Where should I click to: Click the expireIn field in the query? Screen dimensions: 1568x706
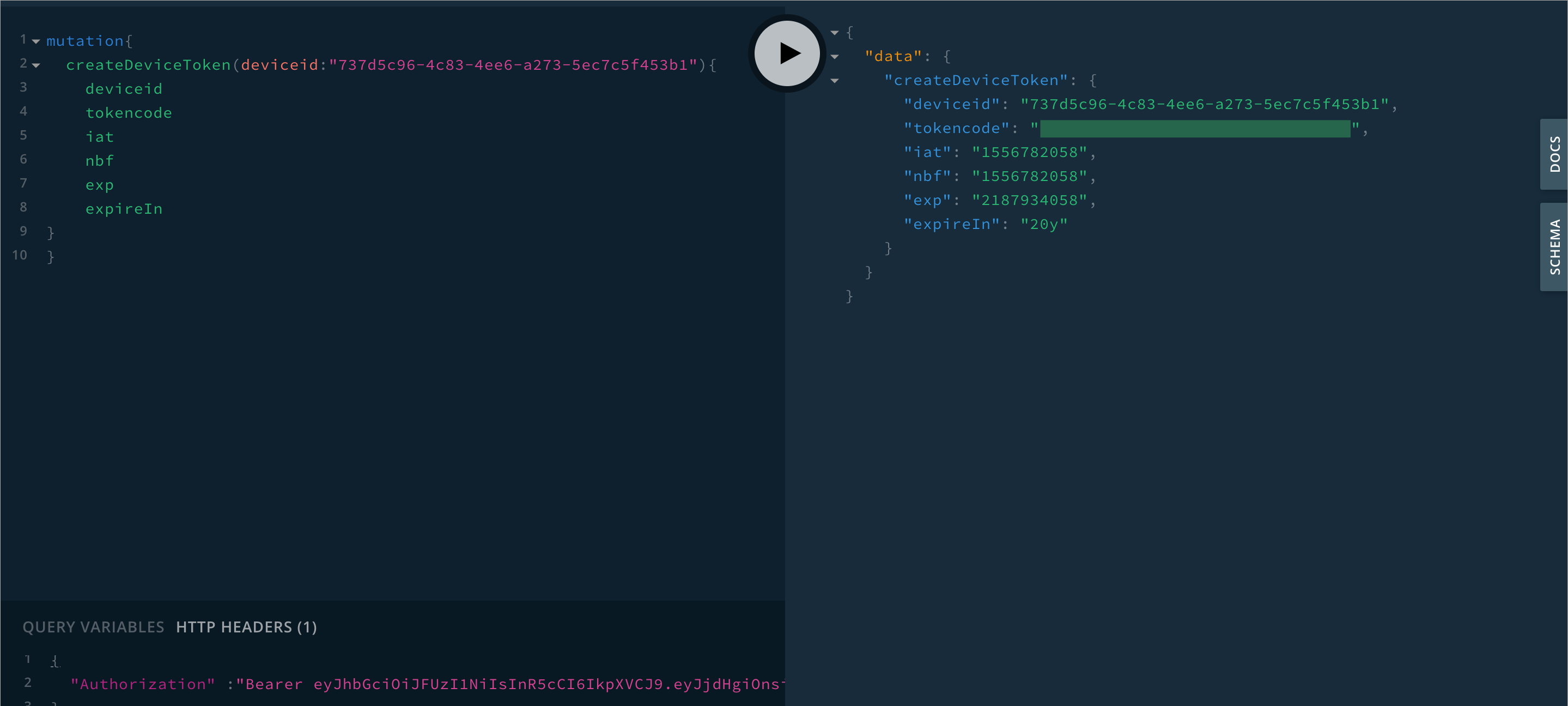[x=124, y=209]
